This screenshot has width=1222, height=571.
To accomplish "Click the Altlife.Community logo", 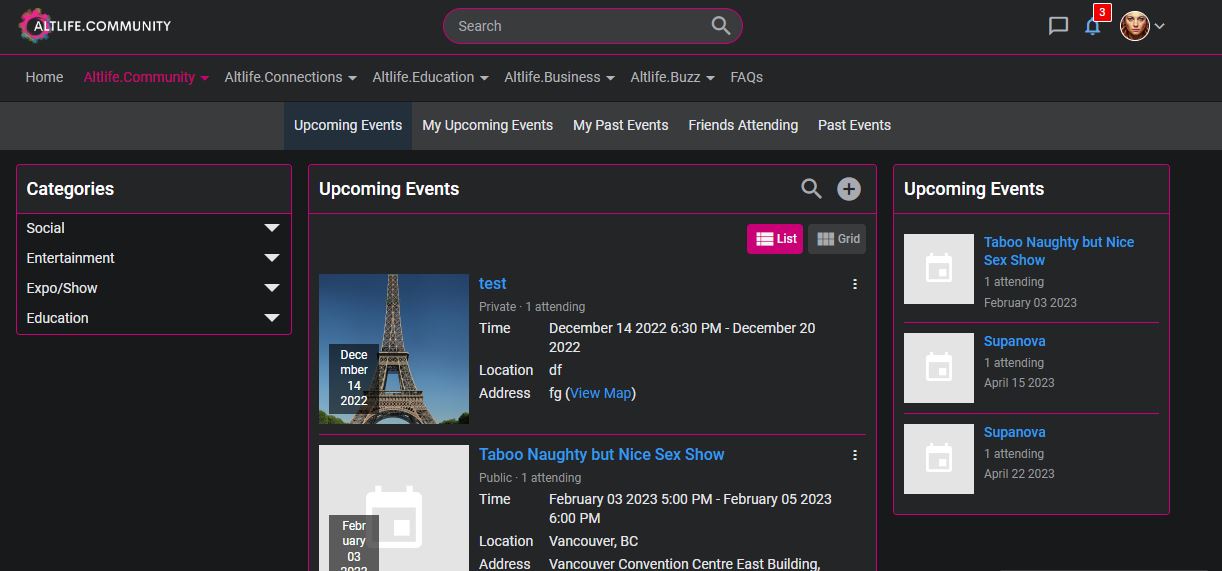I will (96, 26).
